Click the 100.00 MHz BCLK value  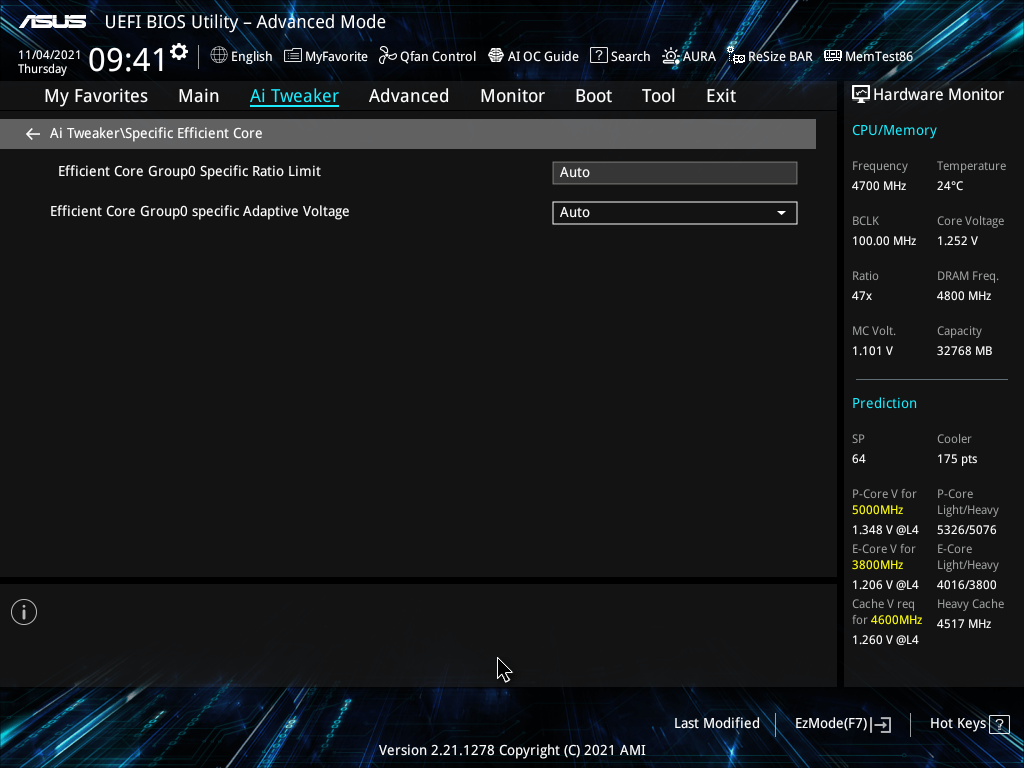(884, 241)
